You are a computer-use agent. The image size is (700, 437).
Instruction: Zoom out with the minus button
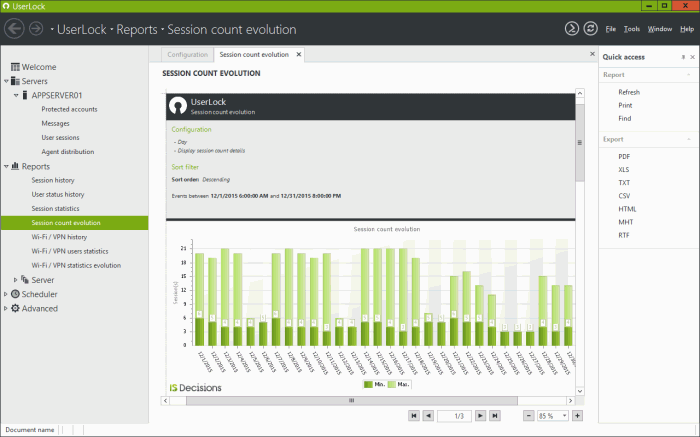(x=529, y=416)
